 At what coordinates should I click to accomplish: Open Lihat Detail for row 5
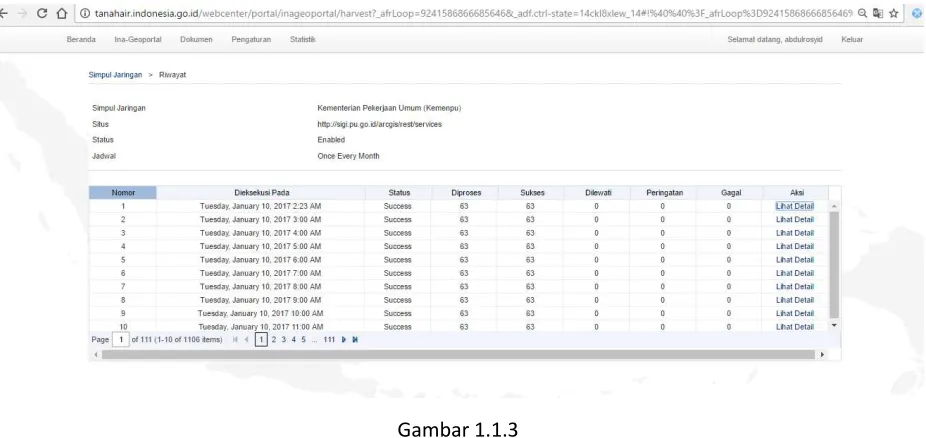point(794,260)
